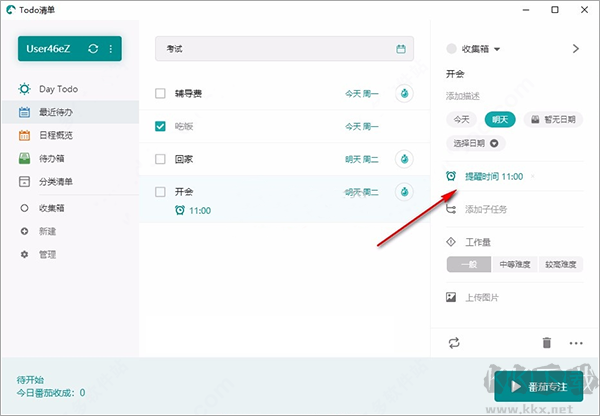Click 今日番茄收成: 0 status text

[x=51, y=393]
